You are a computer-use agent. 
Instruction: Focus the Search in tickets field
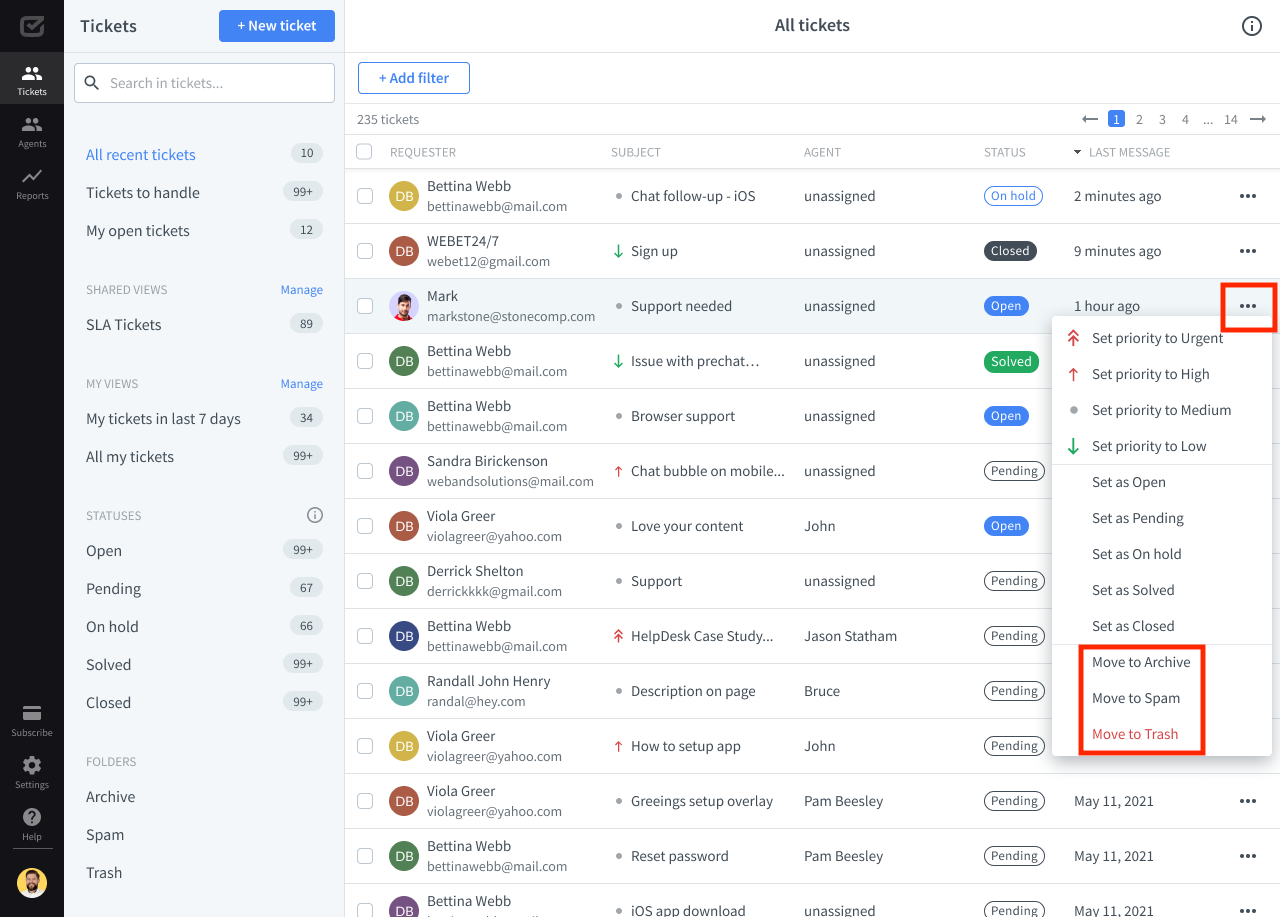pyautogui.click(x=204, y=83)
